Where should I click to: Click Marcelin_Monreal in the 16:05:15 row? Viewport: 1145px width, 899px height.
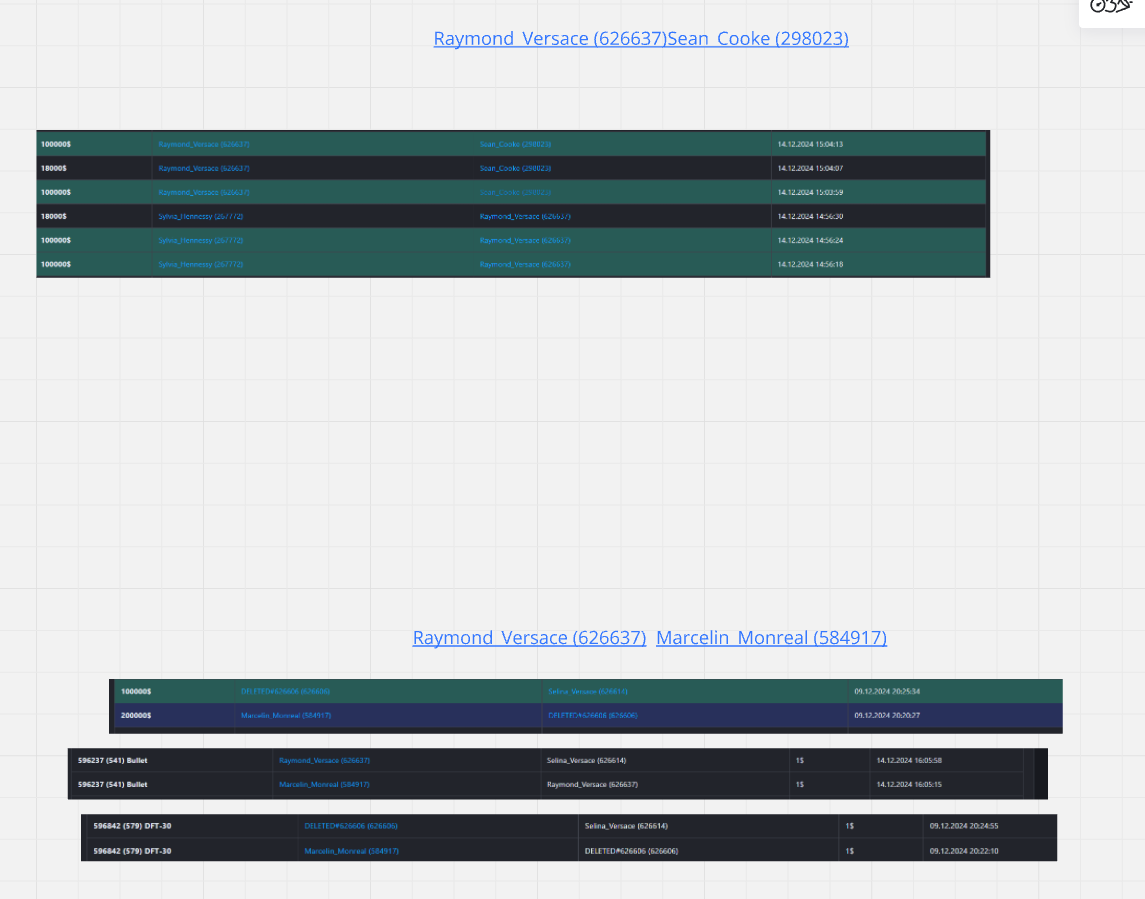click(x=324, y=784)
